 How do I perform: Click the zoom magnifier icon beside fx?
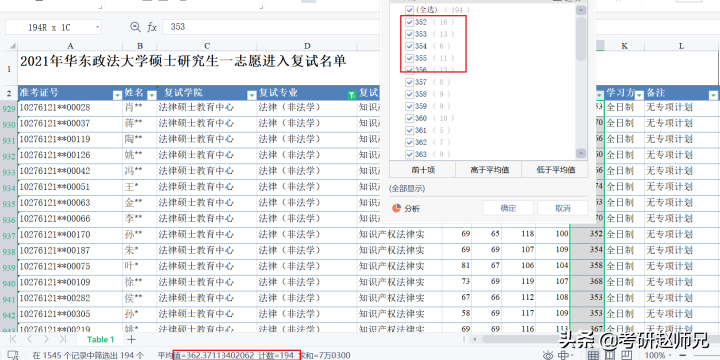(x=135, y=27)
